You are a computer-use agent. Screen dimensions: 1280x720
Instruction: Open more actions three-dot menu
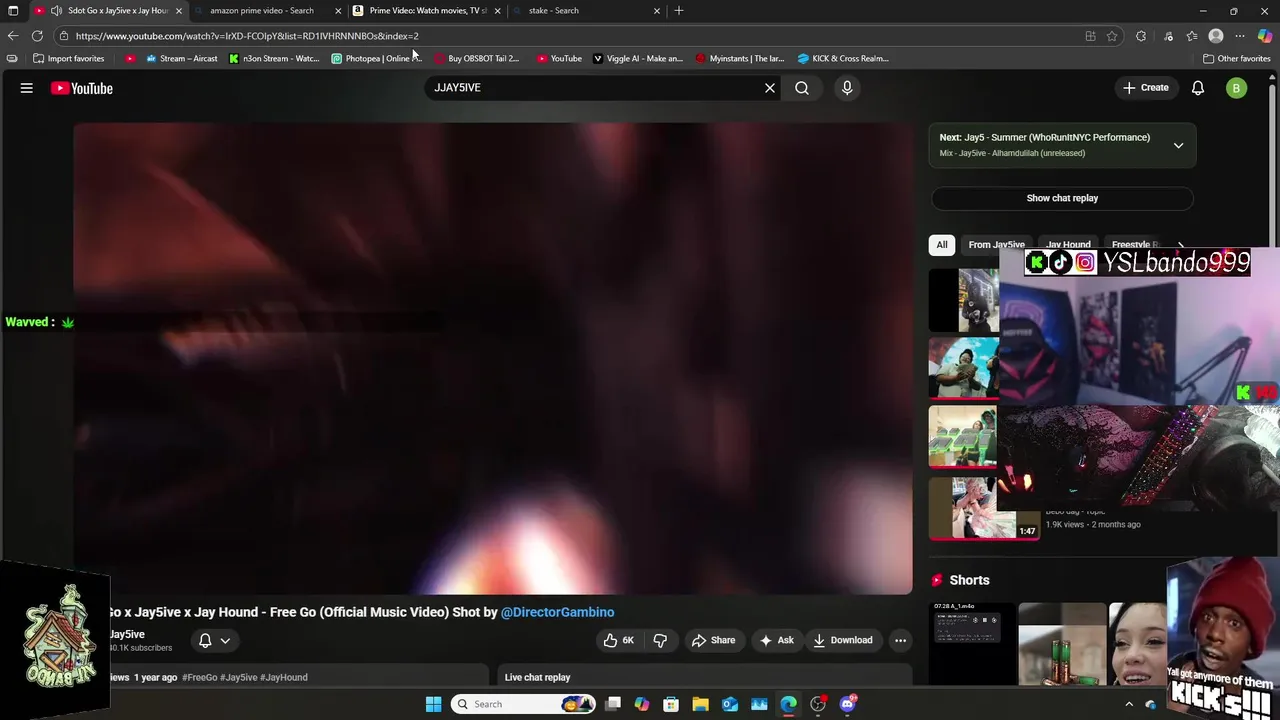(x=900, y=640)
